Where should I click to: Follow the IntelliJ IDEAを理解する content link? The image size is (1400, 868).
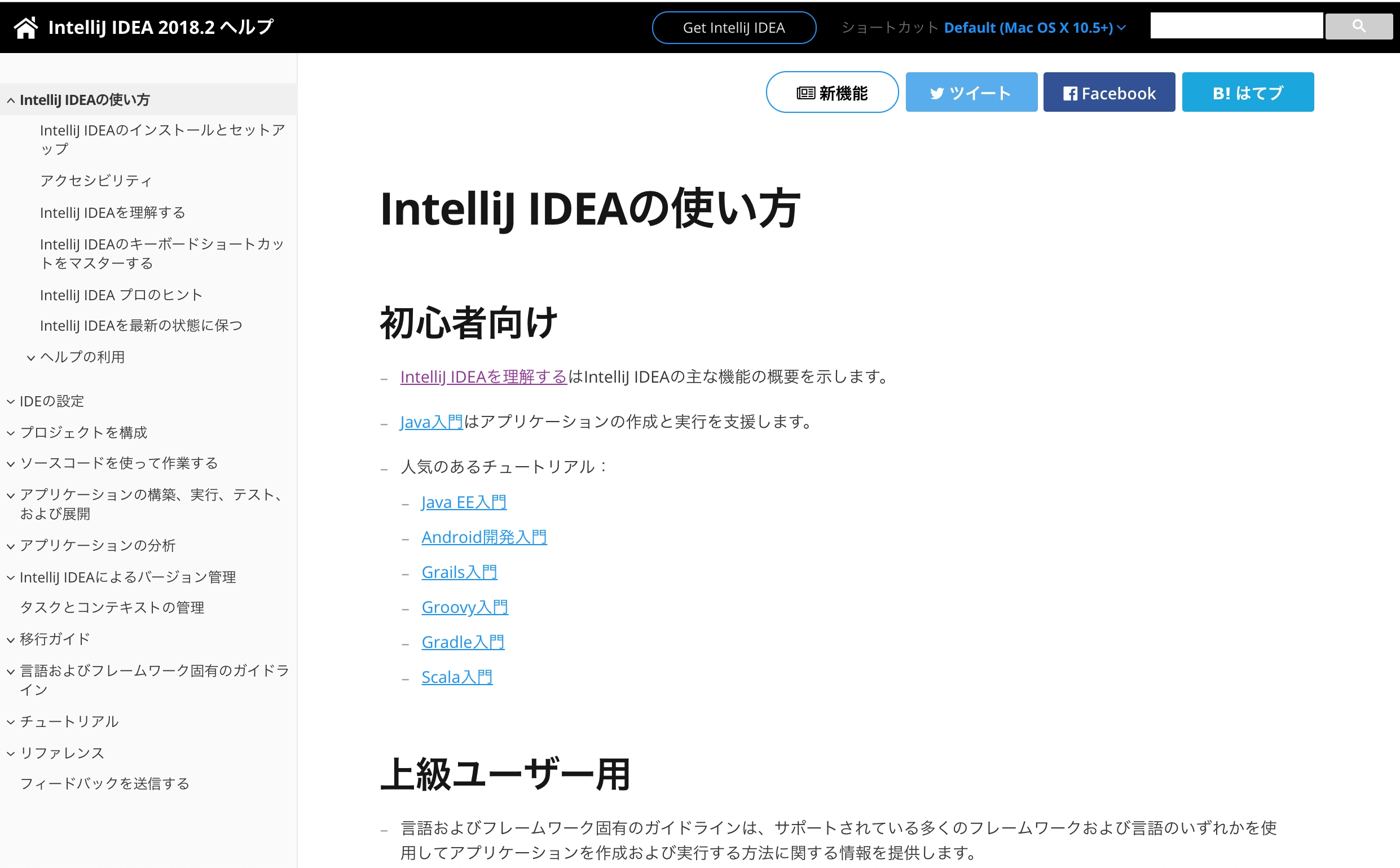click(x=483, y=376)
